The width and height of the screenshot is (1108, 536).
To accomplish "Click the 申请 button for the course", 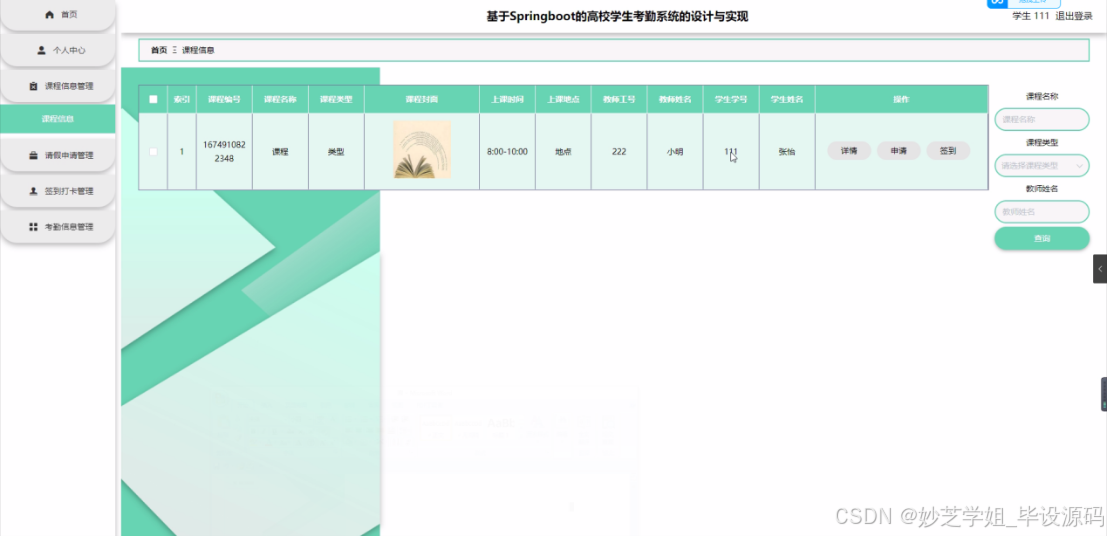I will [x=898, y=151].
